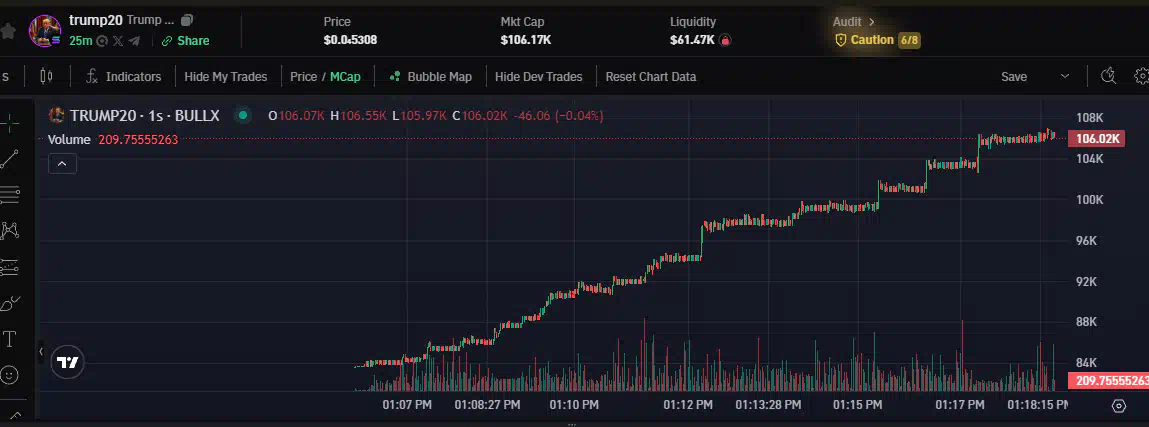This screenshot has height=427, width=1149.
Task: Click the liquidity lock icon
Action: (x=725, y=40)
